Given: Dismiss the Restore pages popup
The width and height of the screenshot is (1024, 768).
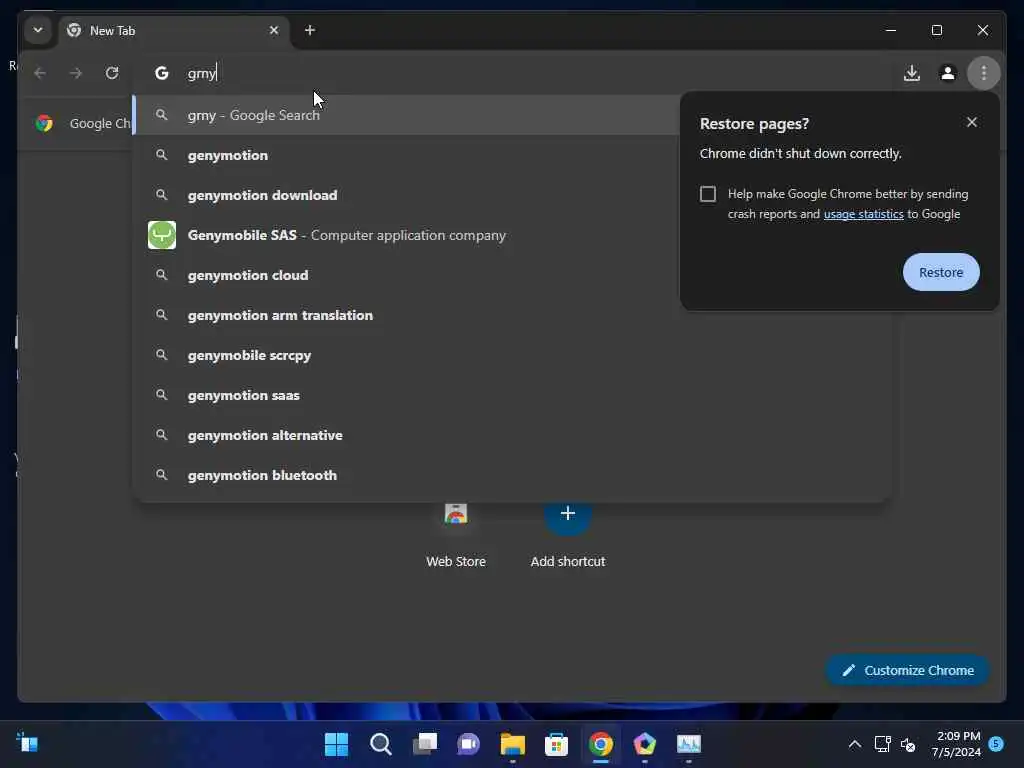Looking at the screenshot, I should click(x=972, y=122).
